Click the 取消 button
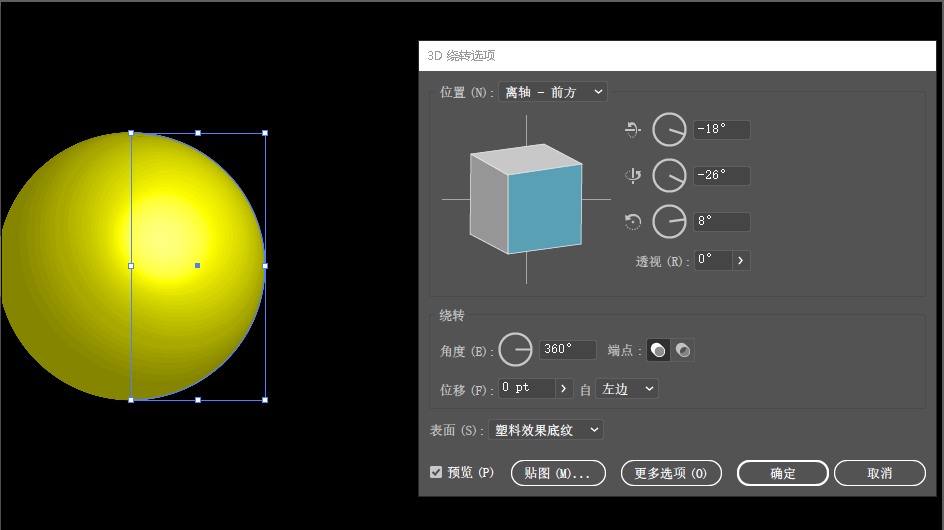 pos(880,473)
